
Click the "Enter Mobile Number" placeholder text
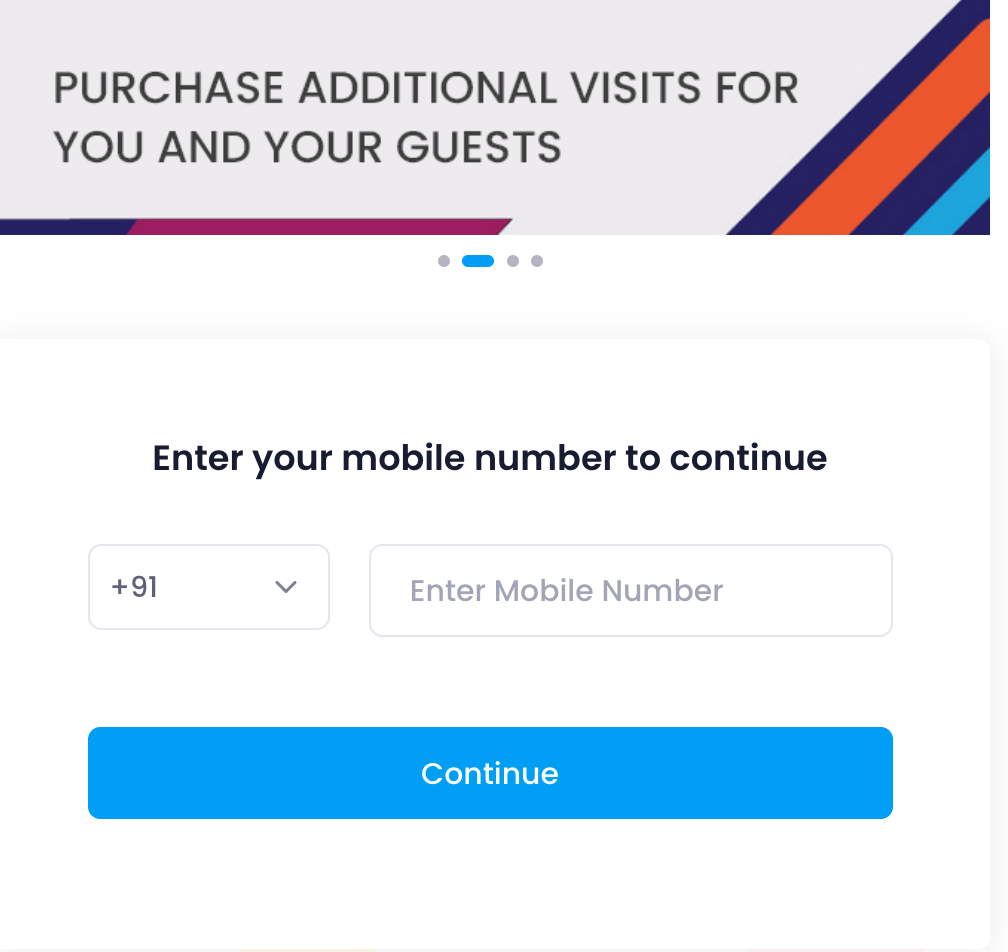coord(566,590)
